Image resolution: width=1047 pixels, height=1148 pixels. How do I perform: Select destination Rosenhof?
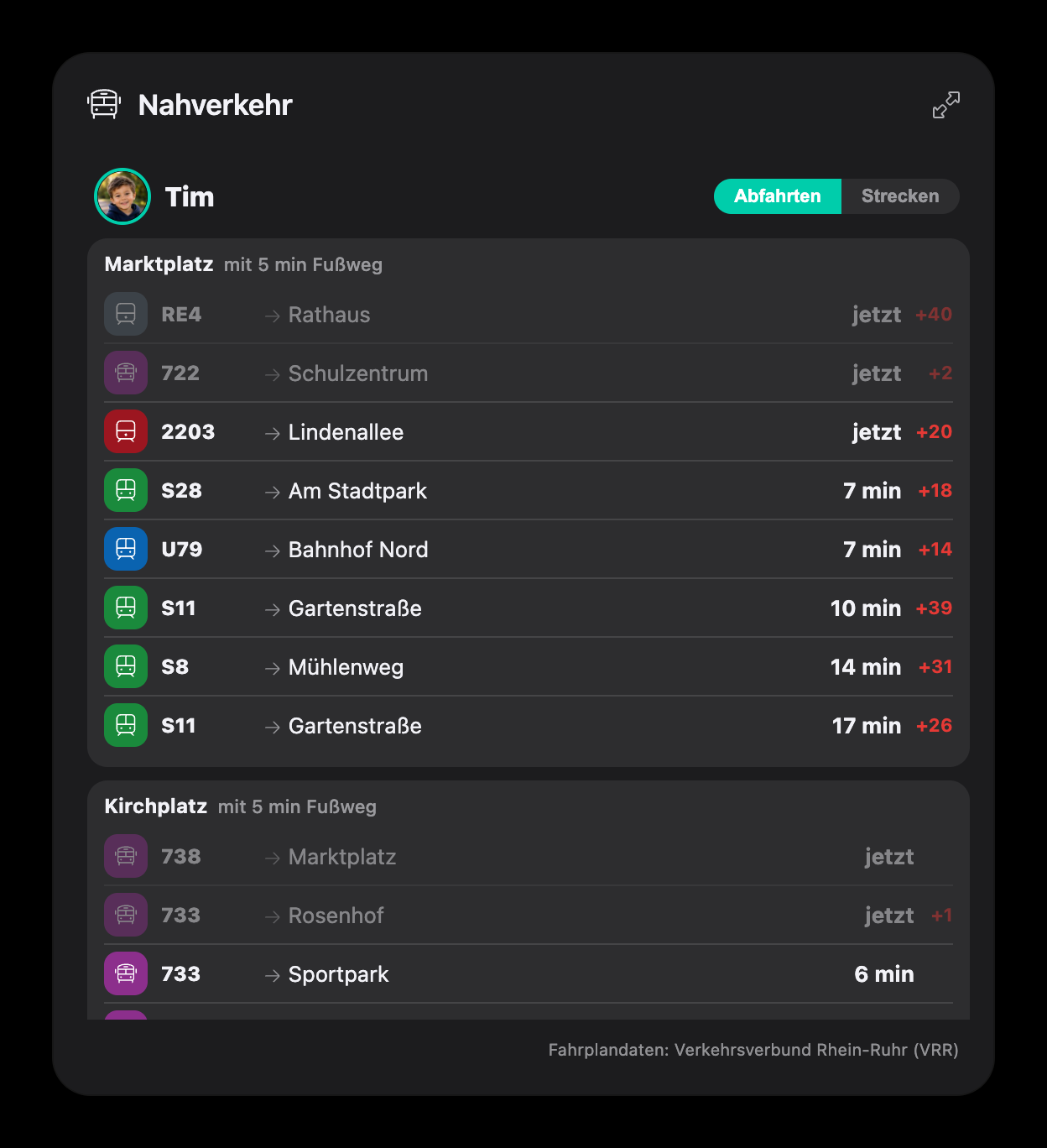pyautogui.click(x=336, y=916)
